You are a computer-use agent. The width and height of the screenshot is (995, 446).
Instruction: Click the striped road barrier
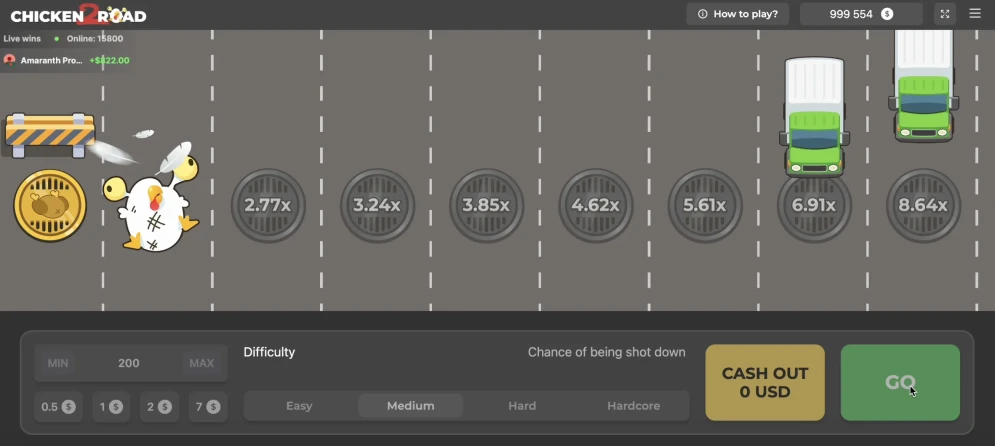coord(50,132)
